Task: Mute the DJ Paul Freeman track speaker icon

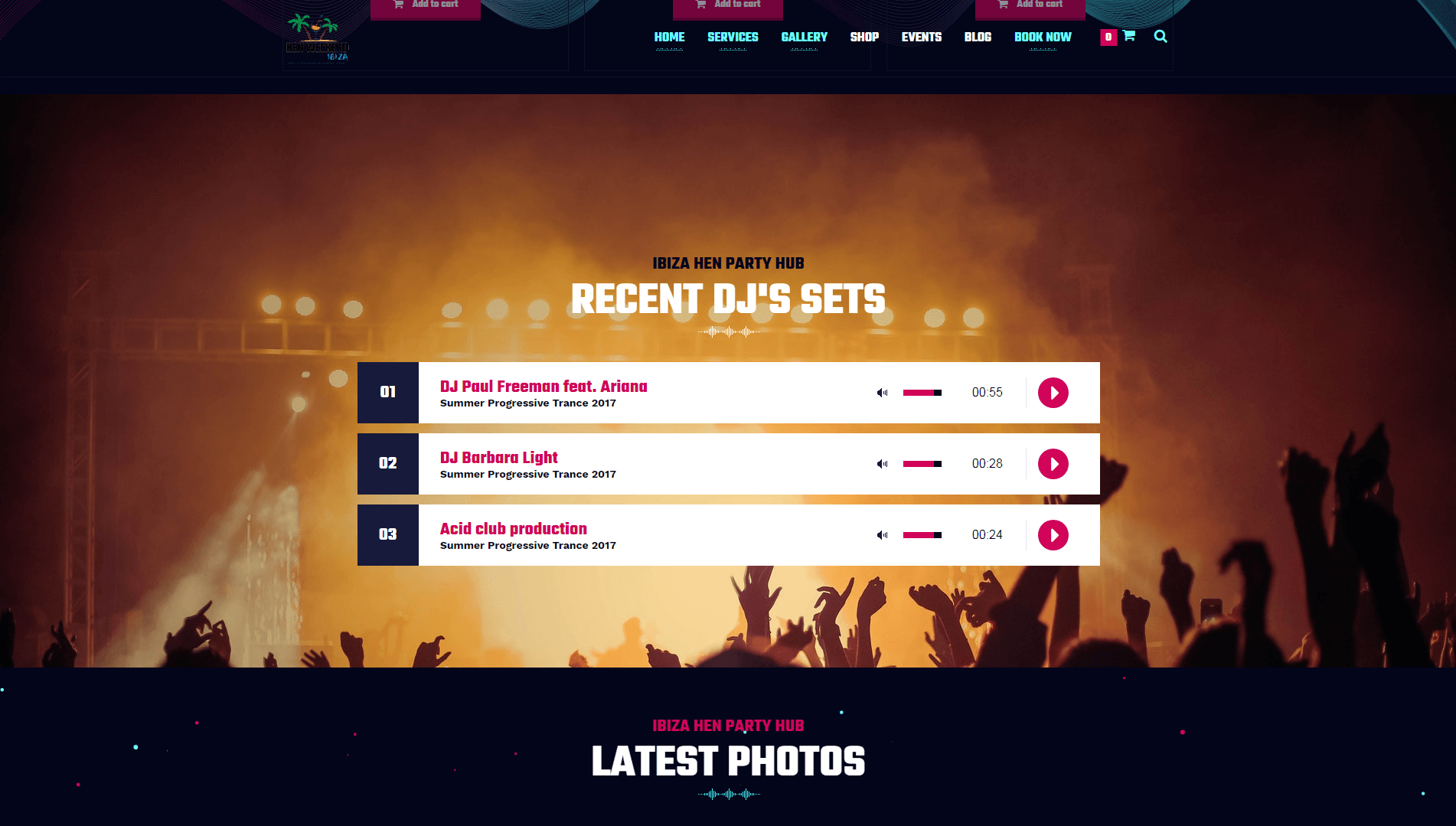Action: tap(882, 393)
